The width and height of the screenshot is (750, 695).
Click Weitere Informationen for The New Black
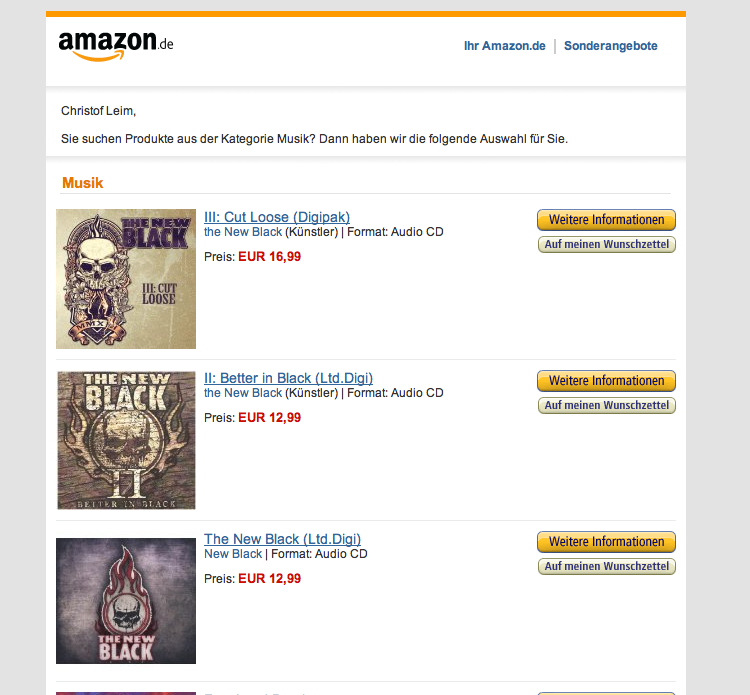point(606,542)
